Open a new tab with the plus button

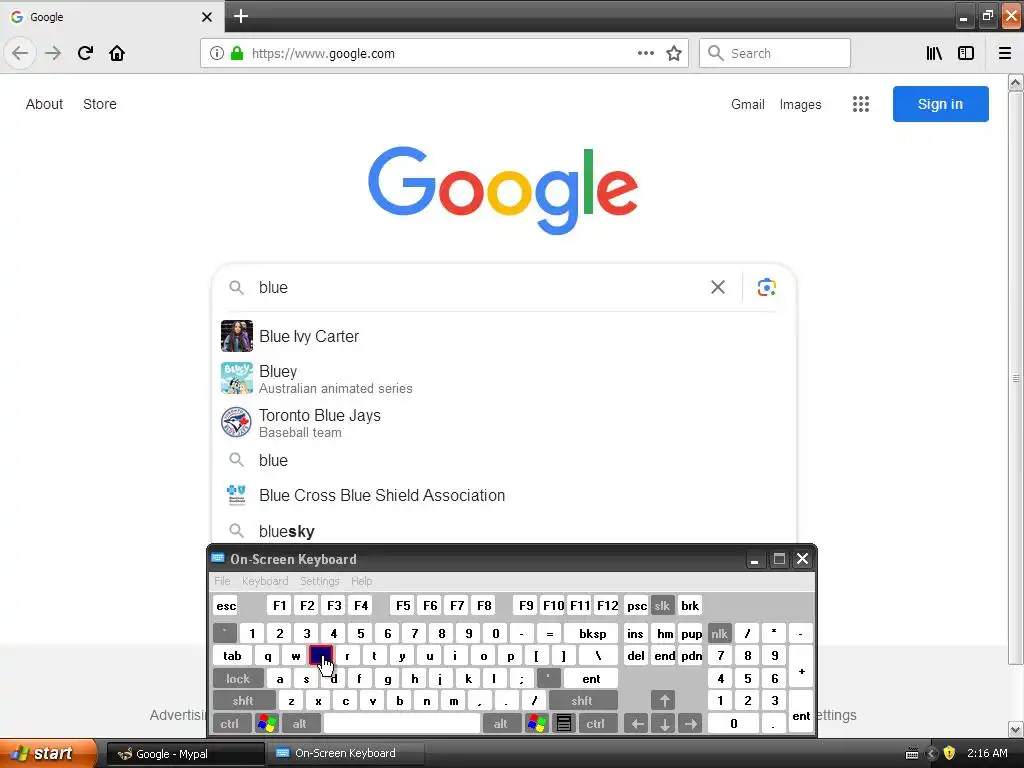pos(241,16)
